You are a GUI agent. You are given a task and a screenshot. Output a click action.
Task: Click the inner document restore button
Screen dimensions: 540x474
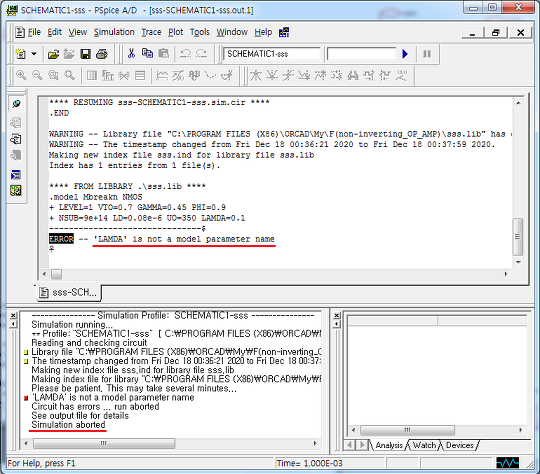[496, 32]
